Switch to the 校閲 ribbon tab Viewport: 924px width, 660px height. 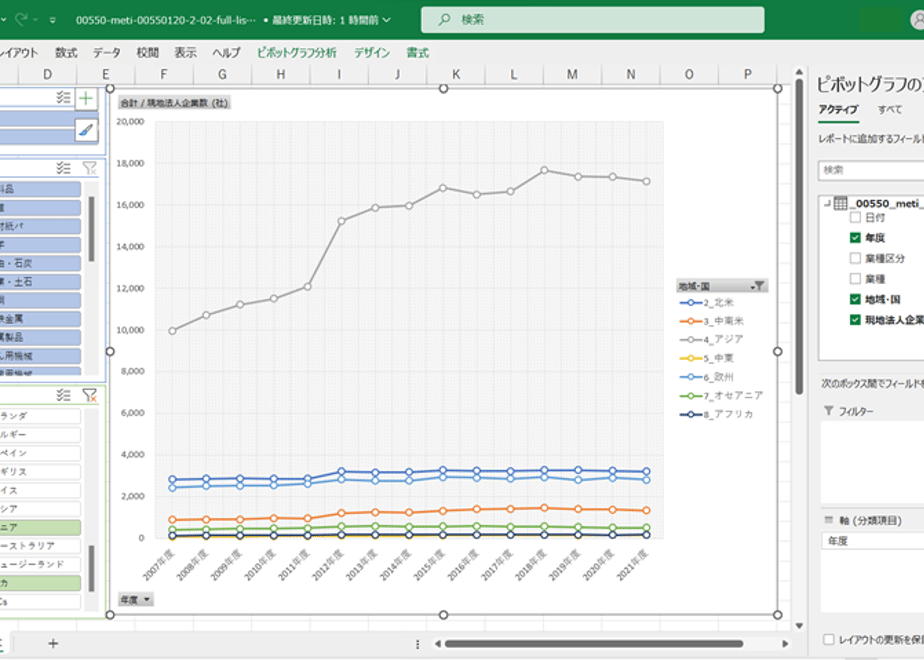point(147,52)
